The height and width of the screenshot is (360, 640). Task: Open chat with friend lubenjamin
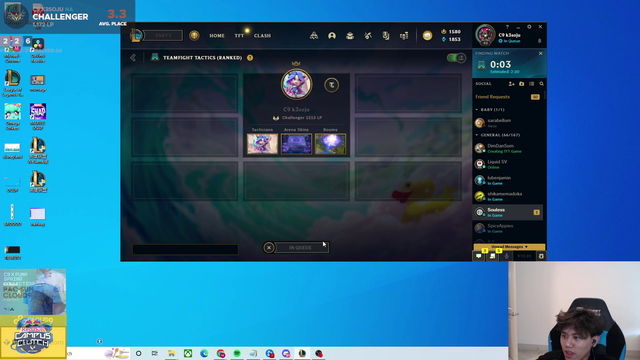tap(508, 180)
